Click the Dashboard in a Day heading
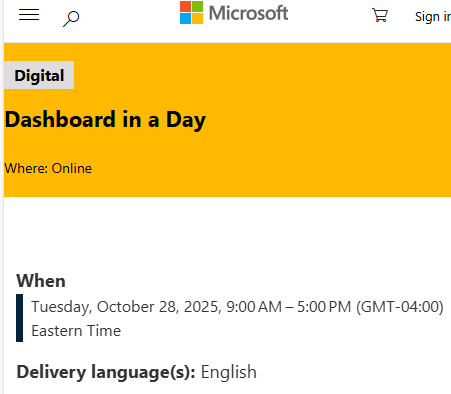451x394 pixels. pos(105,120)
